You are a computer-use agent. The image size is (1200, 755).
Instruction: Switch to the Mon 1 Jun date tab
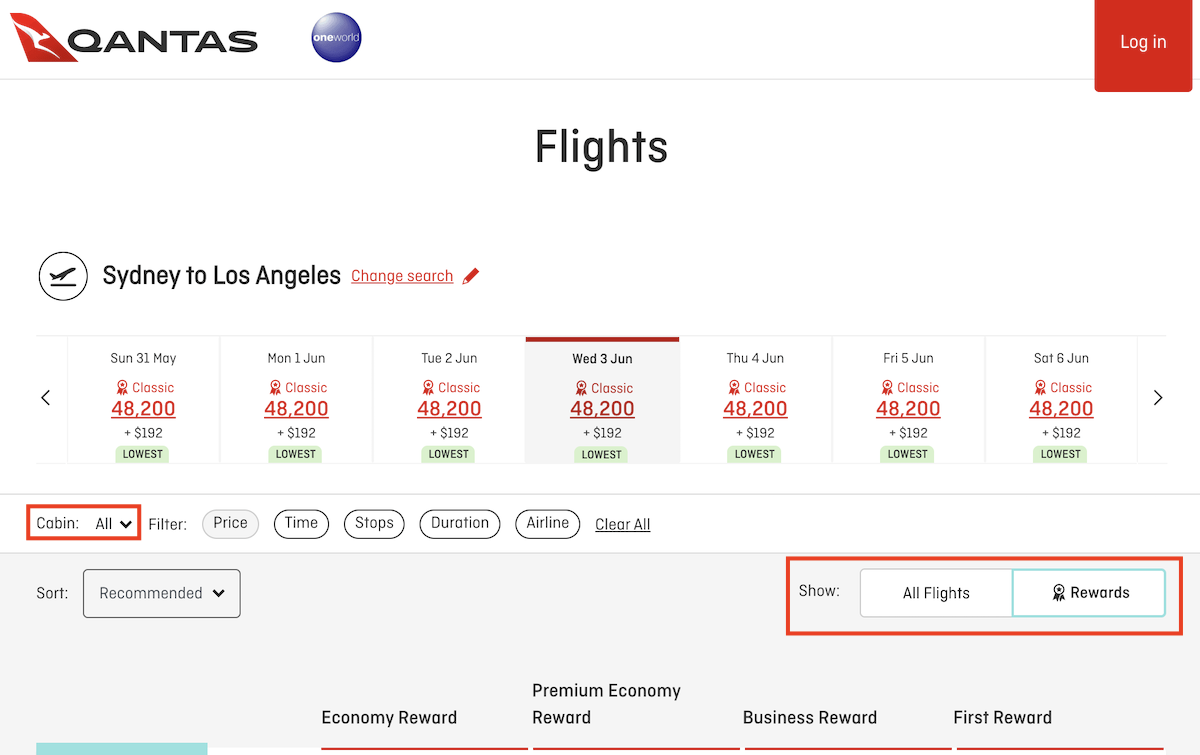click(x=296, y=400)
